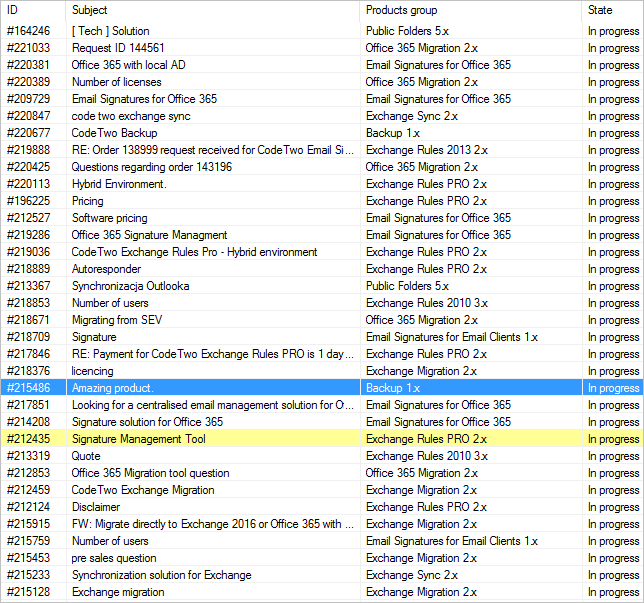
Task: Sort by the State column header
Action: pos(600,10)
